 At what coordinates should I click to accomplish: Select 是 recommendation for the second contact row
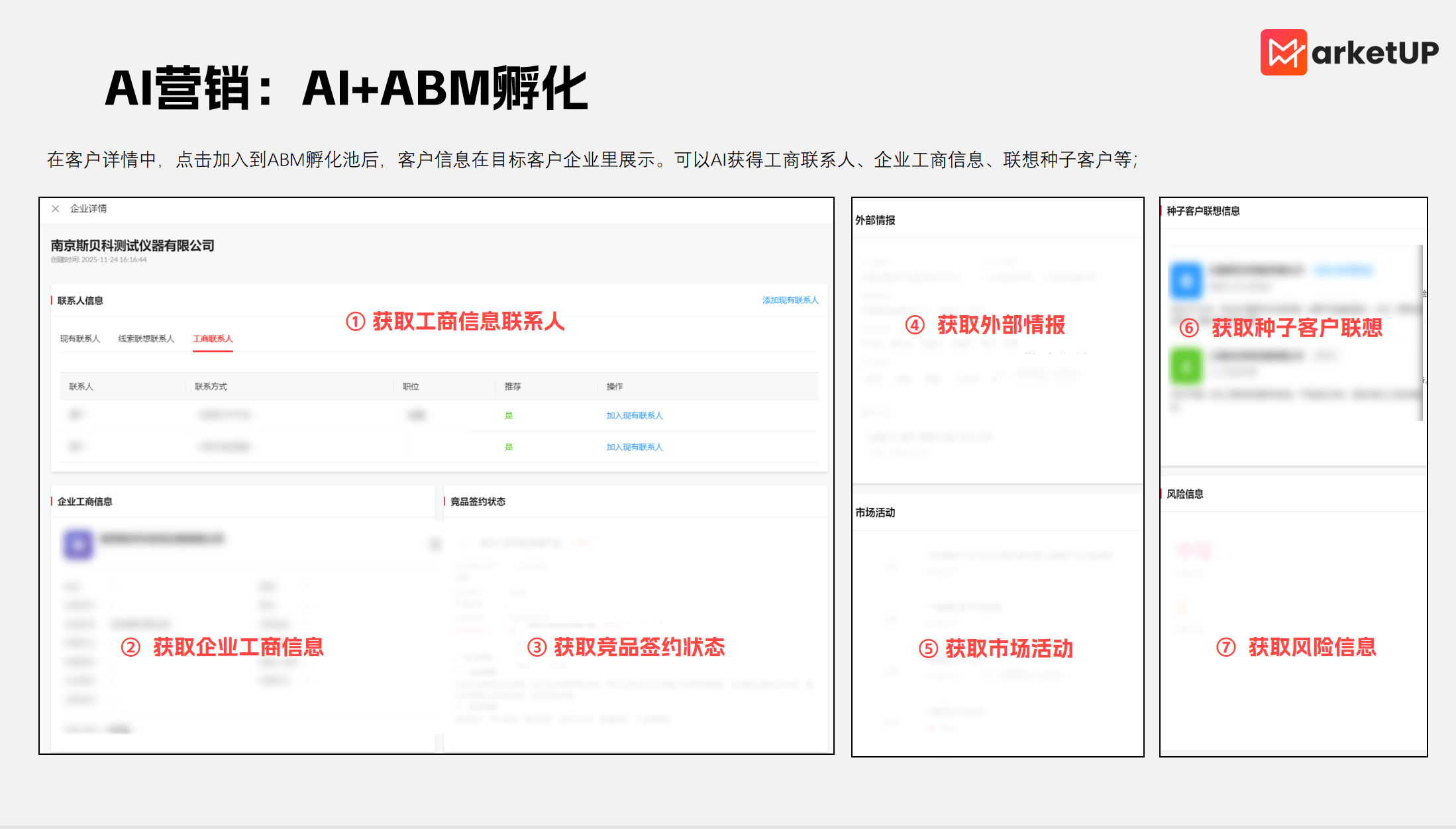509,447
